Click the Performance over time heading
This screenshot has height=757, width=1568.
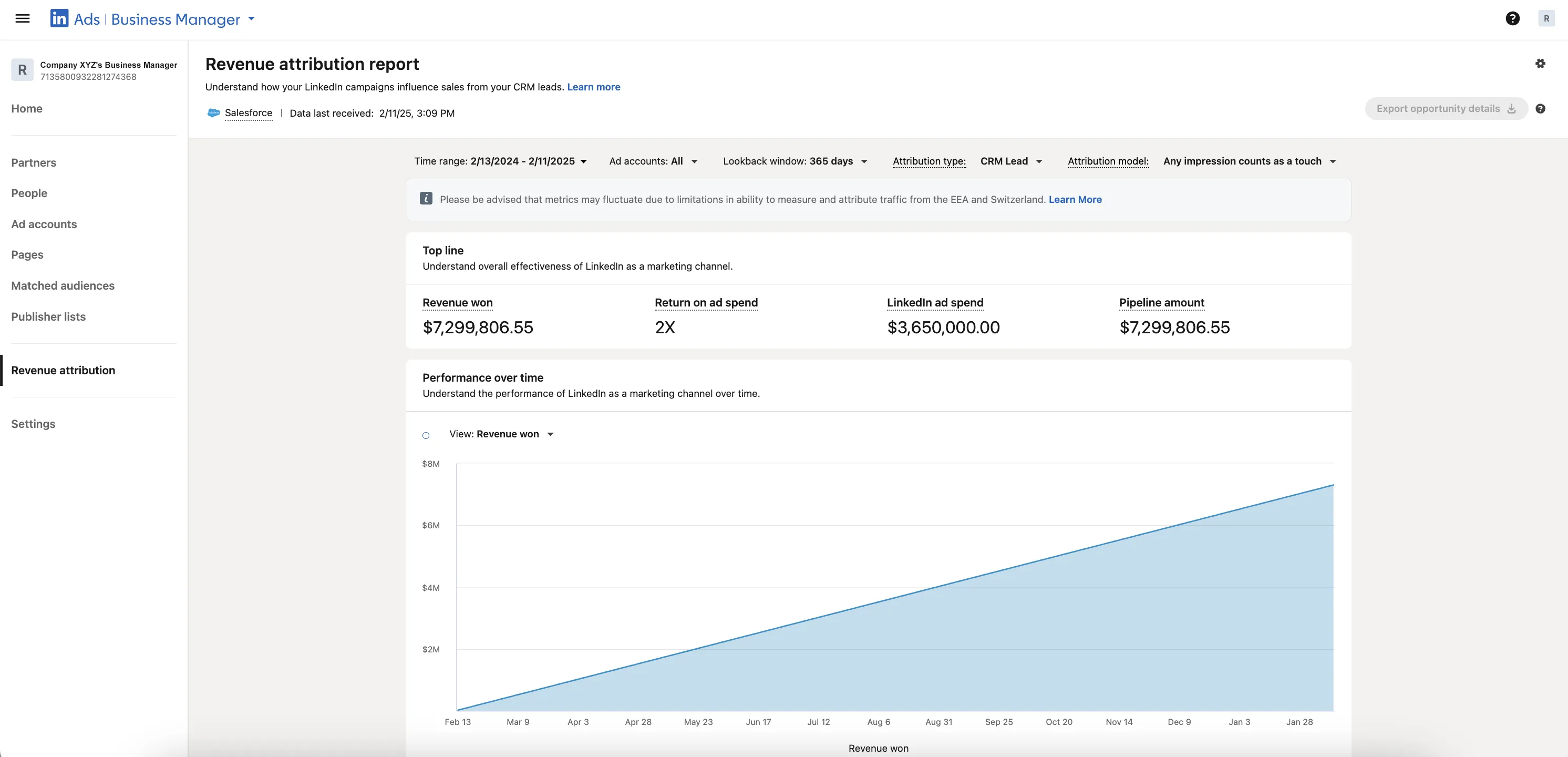(483, 378)
